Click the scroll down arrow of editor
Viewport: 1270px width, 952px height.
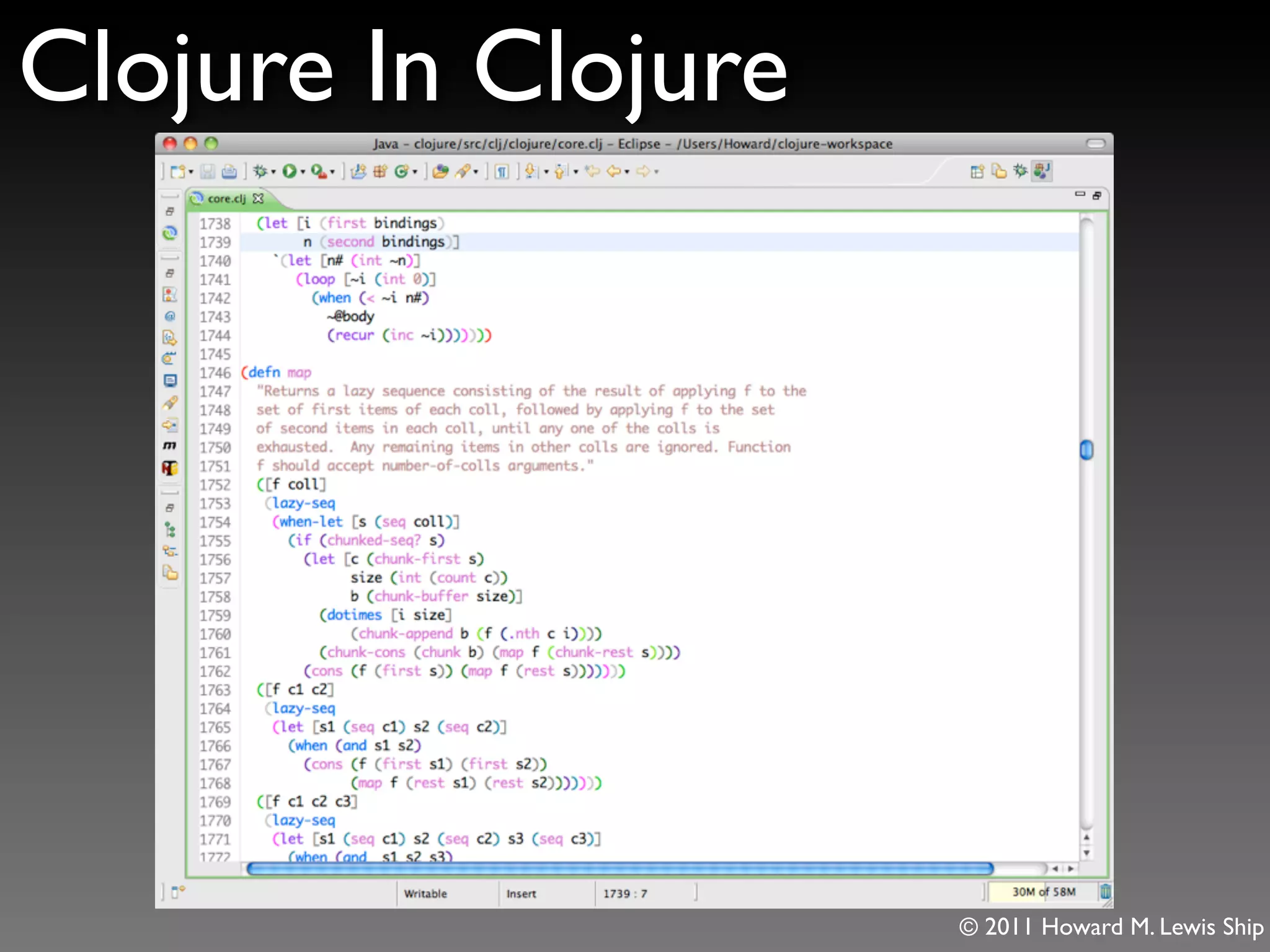pyautogui.click(x=1086, y=853)
